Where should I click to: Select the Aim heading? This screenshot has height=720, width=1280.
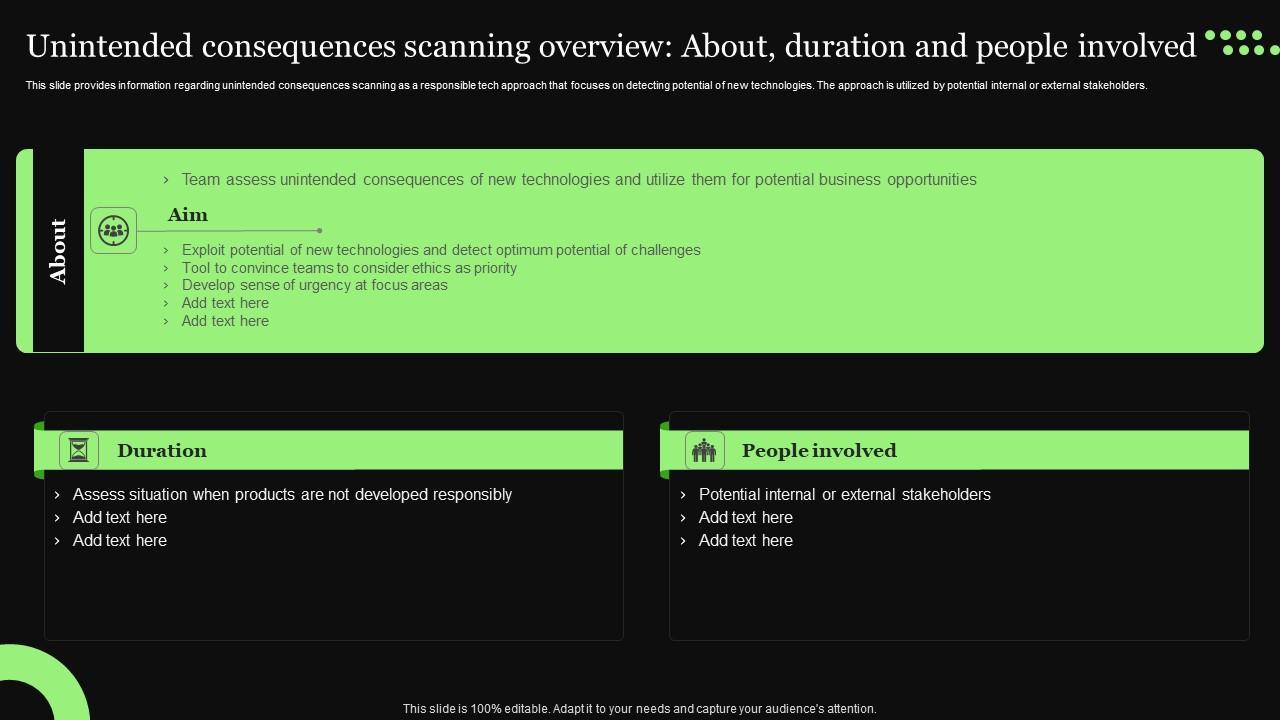point(188,215)
